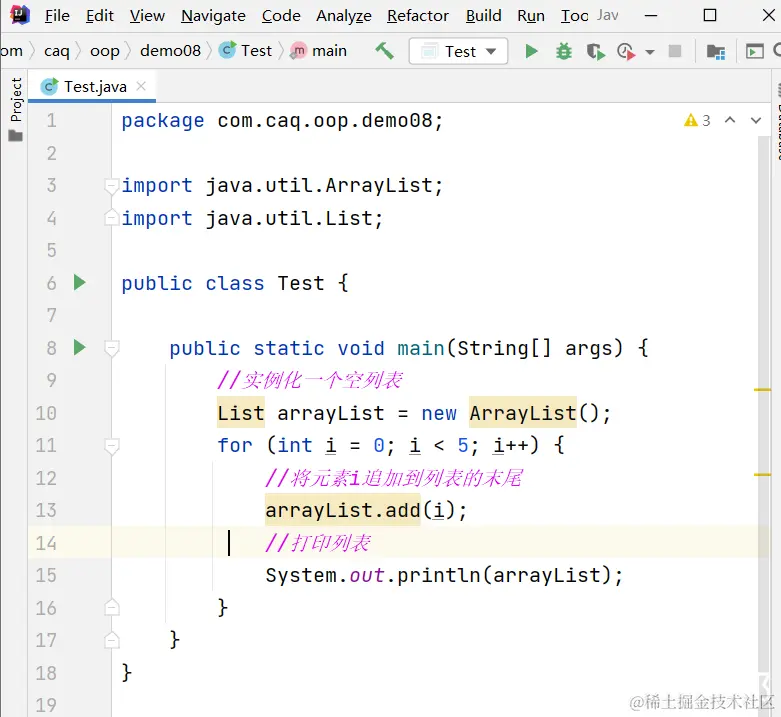This screenshot has height=717, width=781.
Task: Start debugging with the bug icon
Action: [564, 51]
